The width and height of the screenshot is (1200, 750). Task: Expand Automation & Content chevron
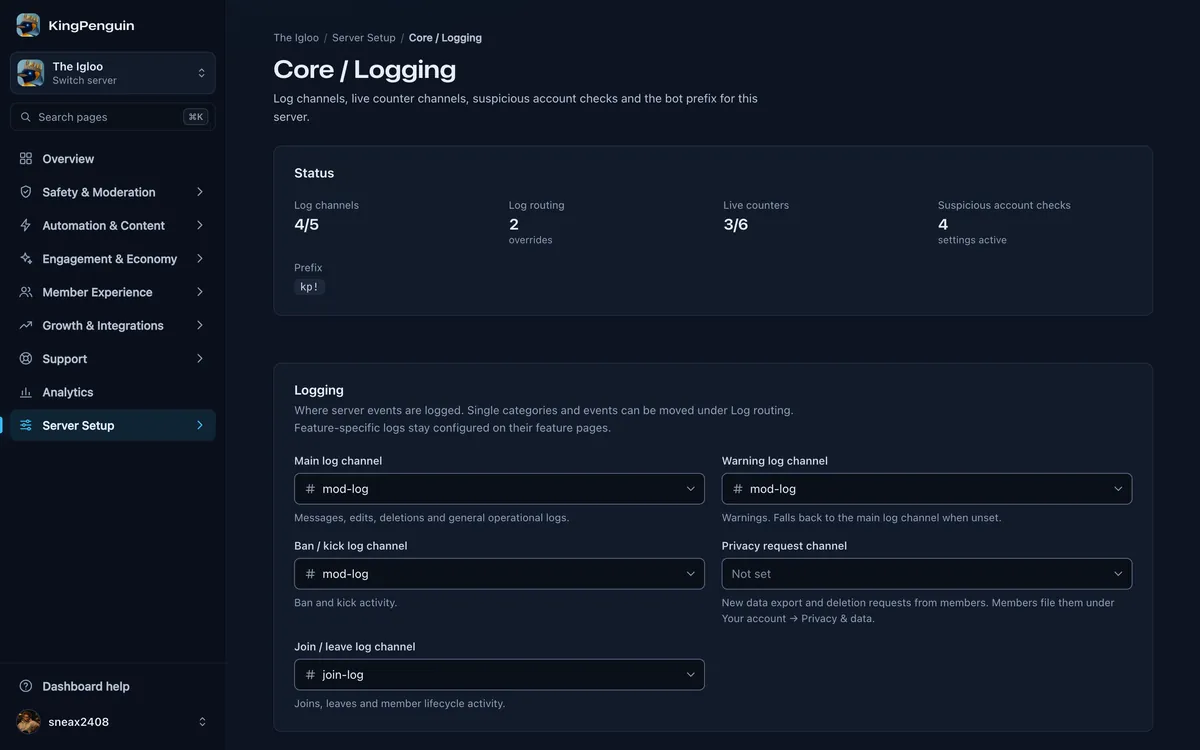click(x=200, y=225)
